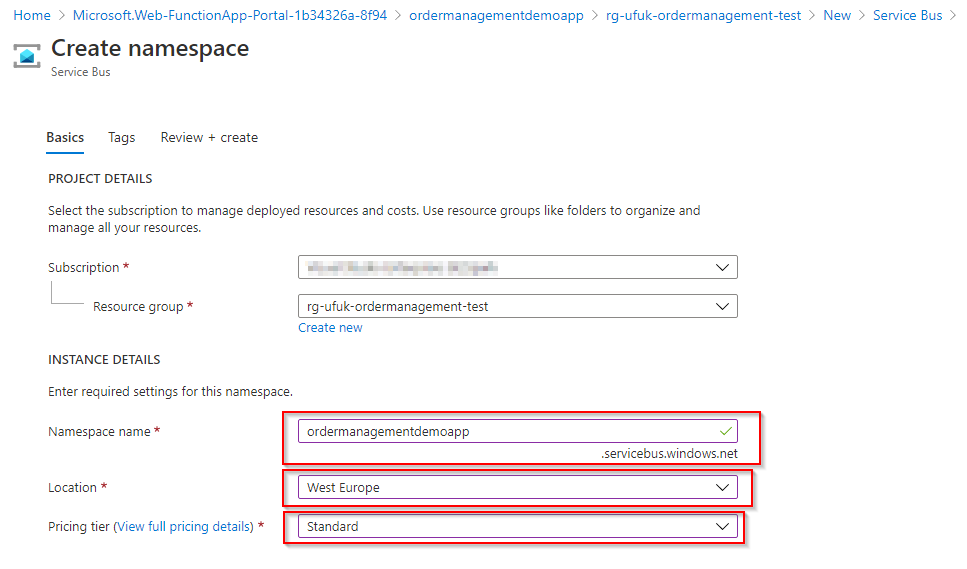Click the .servicebus.windows.net suffix text
The height and width of the screenshot is (569, 967).
point(669,454)
